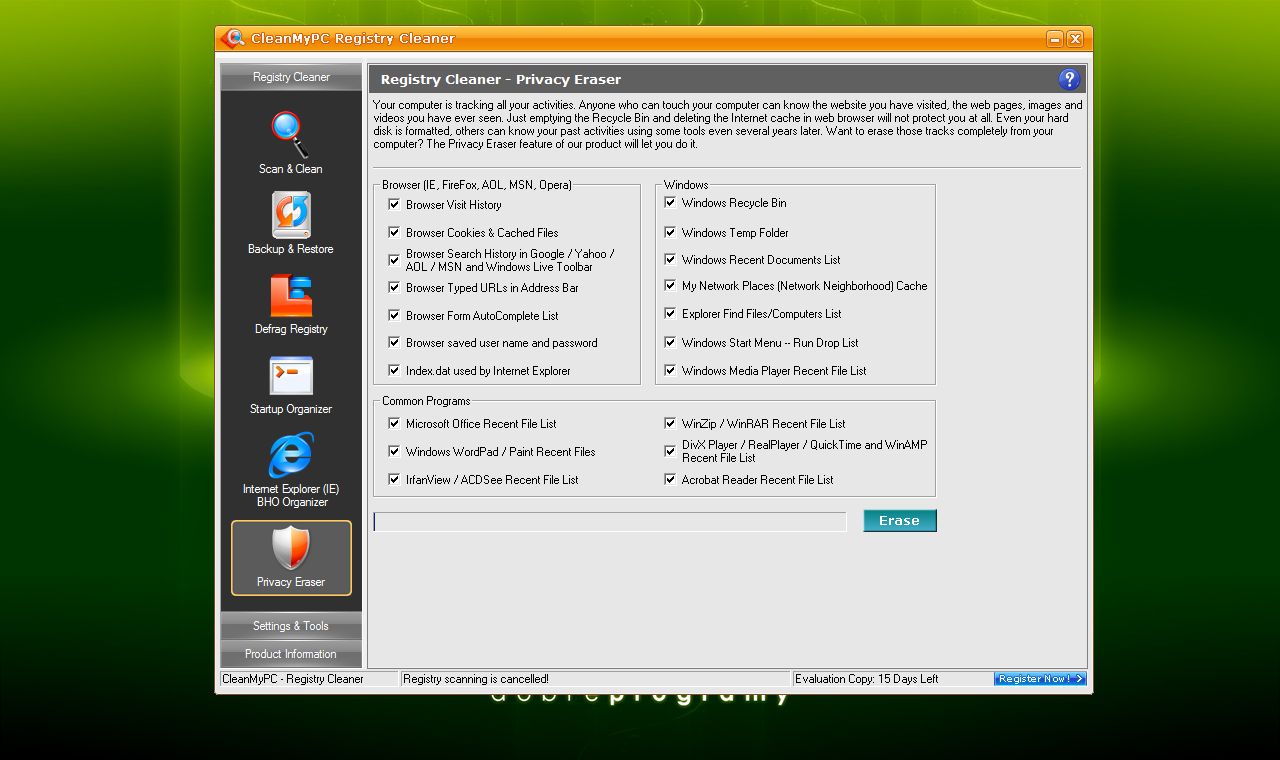Viewport: 1280px width, 760px height.
Task: Expand the Settings & Tools sidebar section
Action: pos(291,626)
